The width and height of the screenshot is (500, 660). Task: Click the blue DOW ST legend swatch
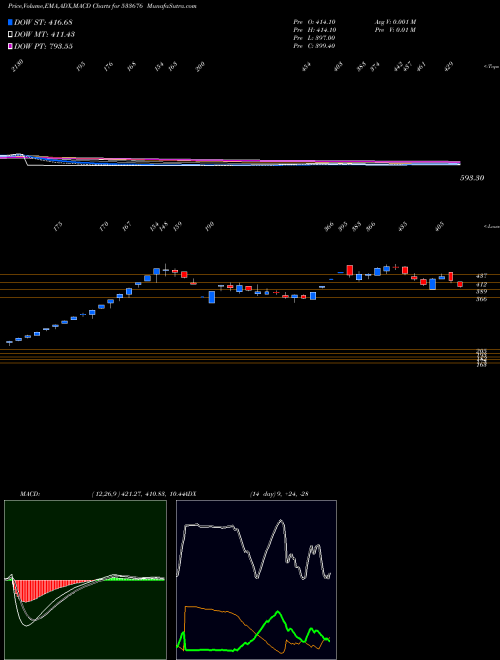tap(10, 22)
